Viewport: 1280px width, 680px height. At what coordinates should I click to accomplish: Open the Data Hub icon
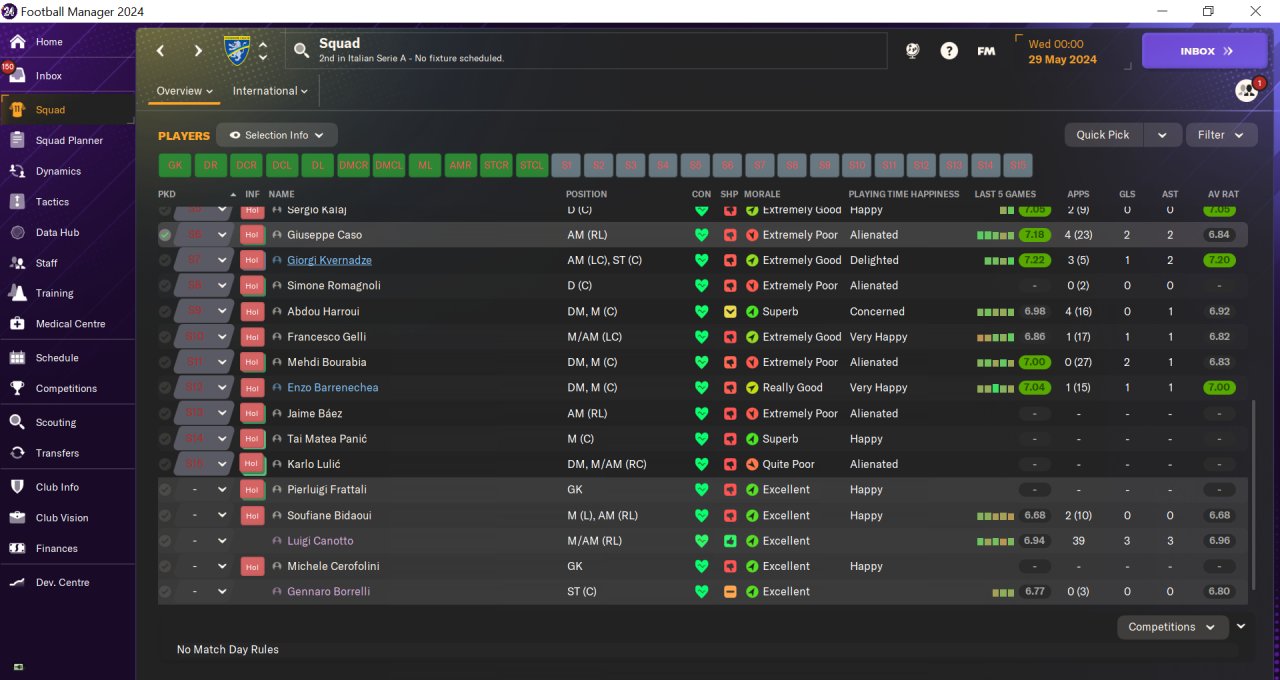coord(17,232)
